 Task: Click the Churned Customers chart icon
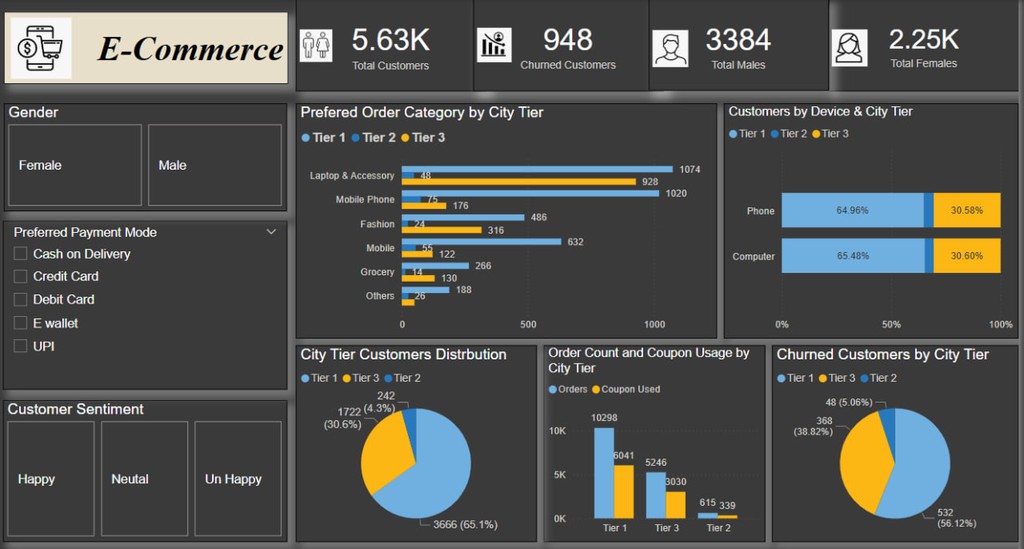[x=494, y=45]
